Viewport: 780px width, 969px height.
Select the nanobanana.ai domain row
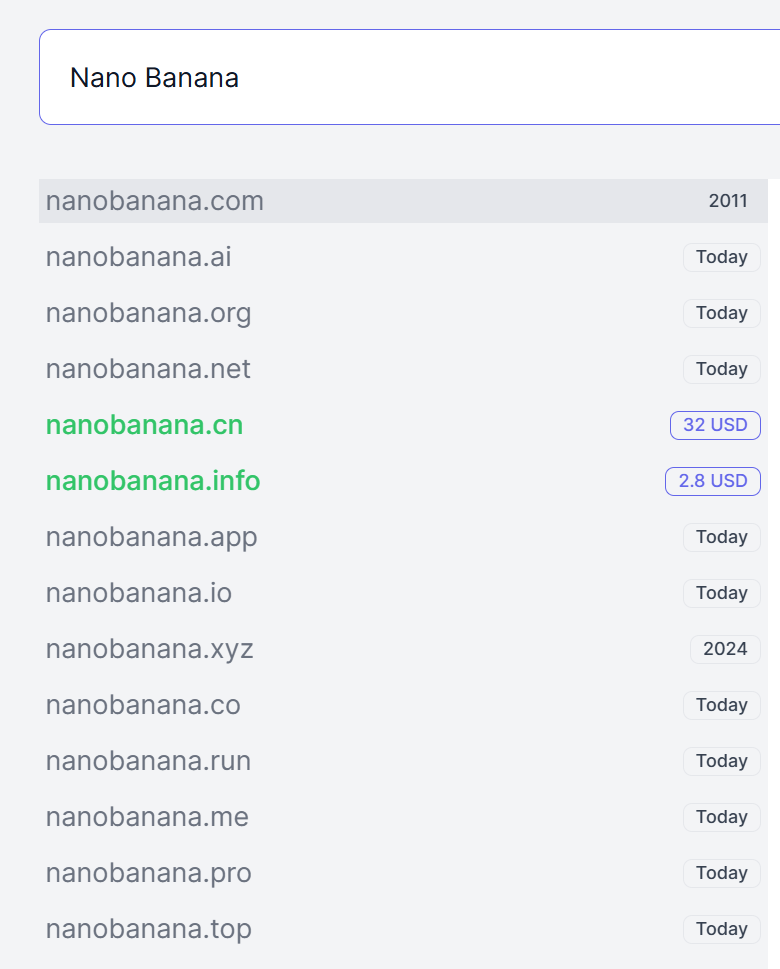tap(139, 257)
